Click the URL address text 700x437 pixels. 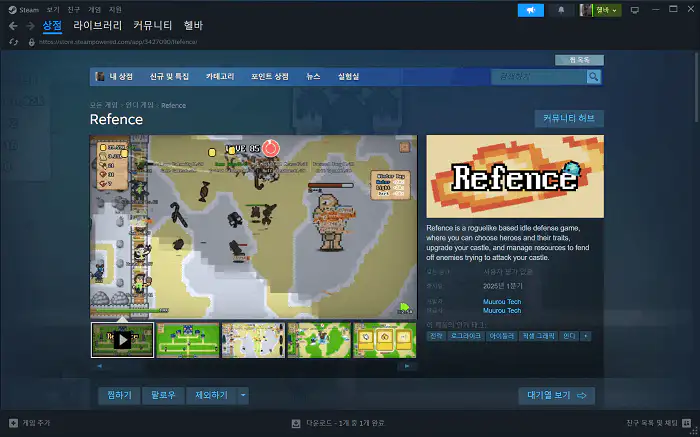click(x=118, y=42)
